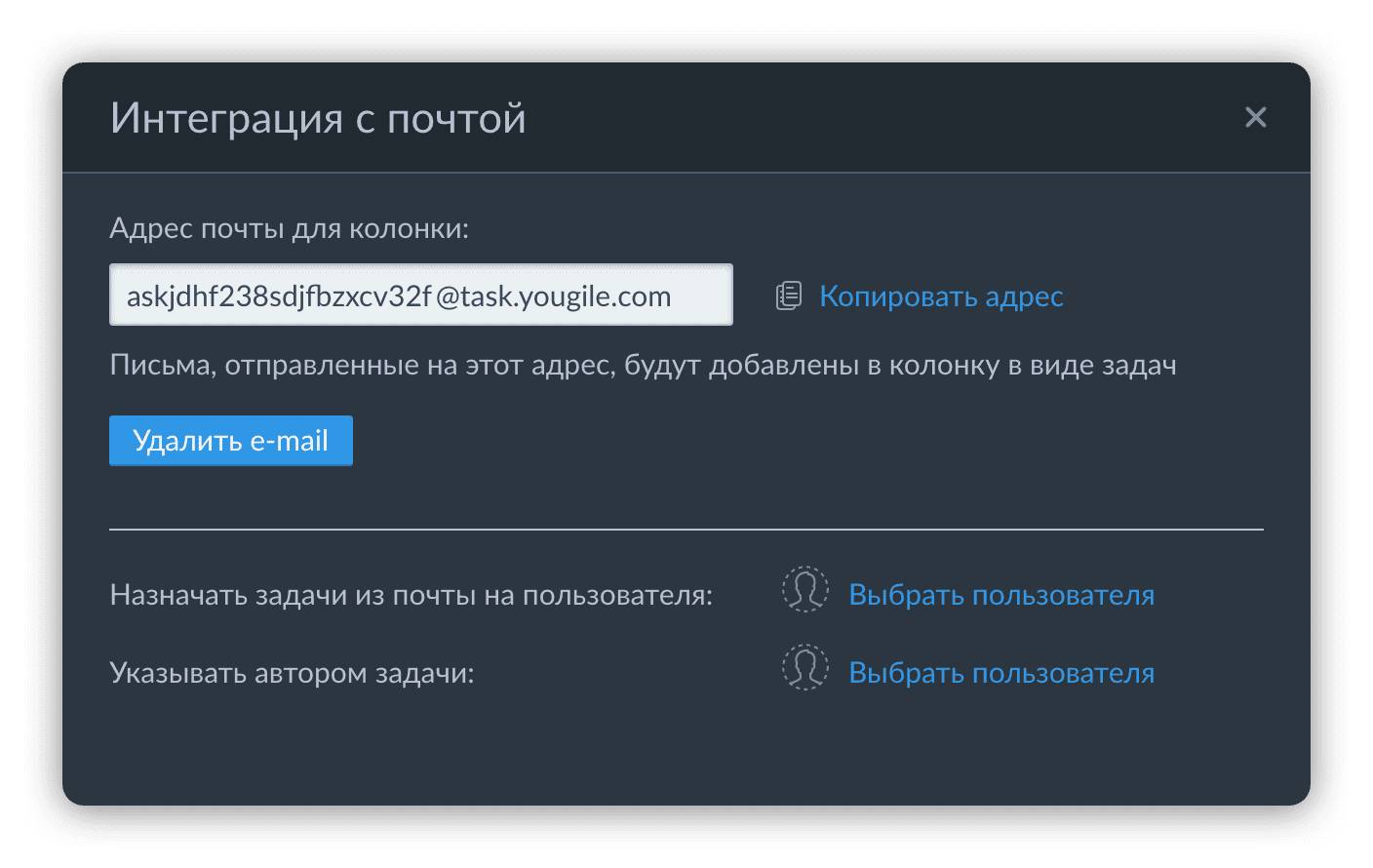
Task: Choose user to assign mail tasks
Action: coord(1000,595)
